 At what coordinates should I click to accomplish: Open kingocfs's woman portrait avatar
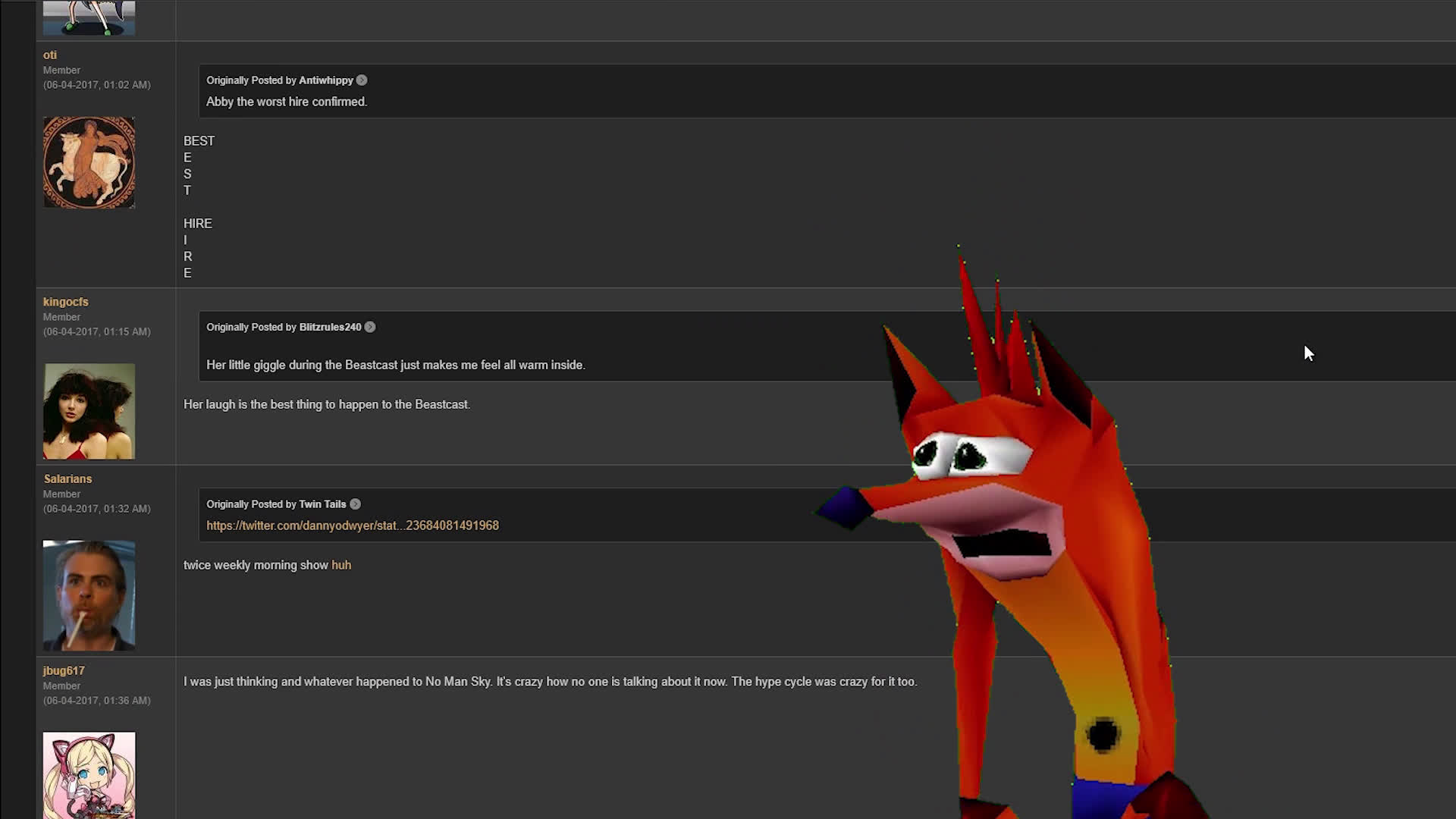coord(89,411)
